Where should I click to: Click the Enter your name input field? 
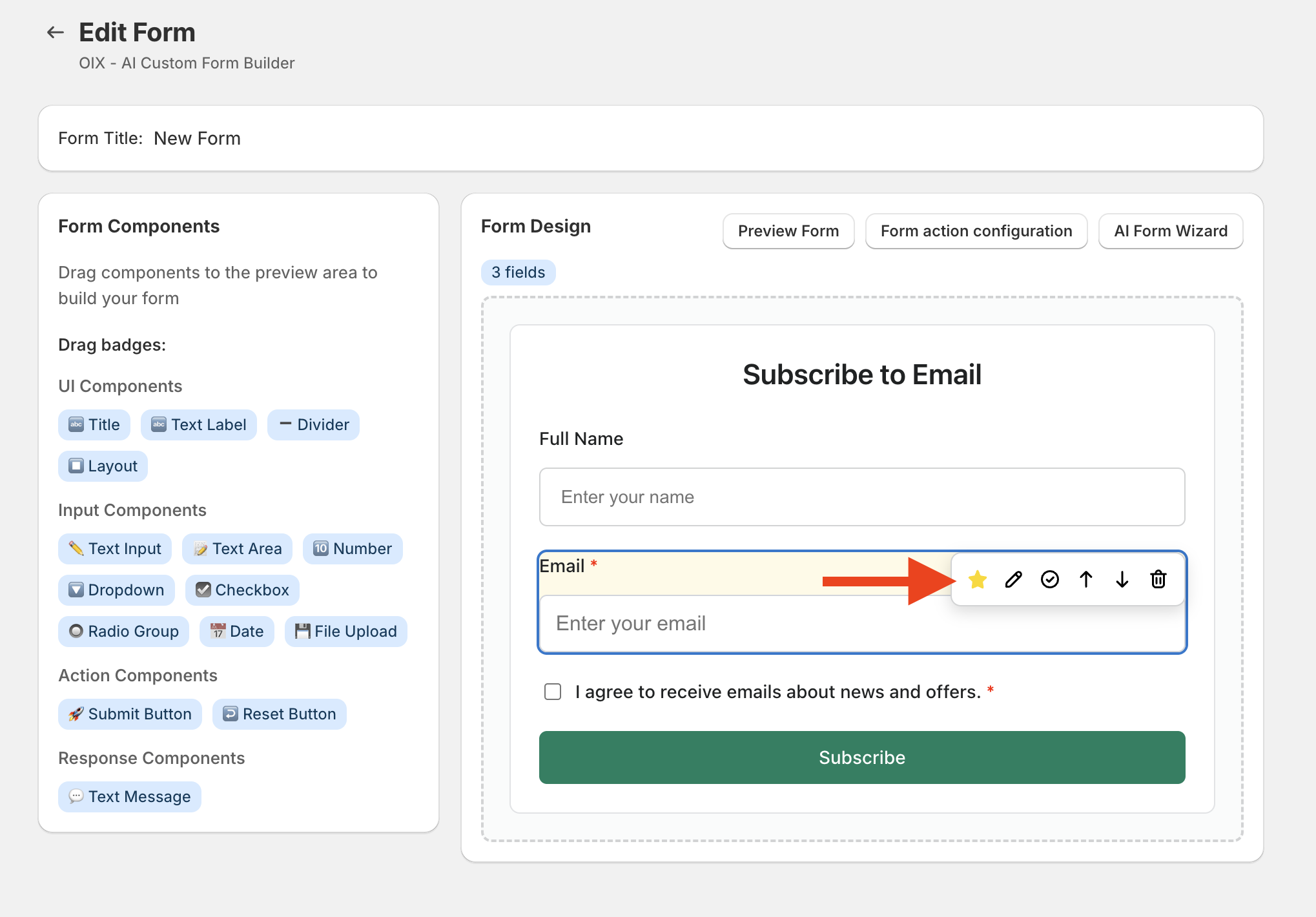point(861,497)
